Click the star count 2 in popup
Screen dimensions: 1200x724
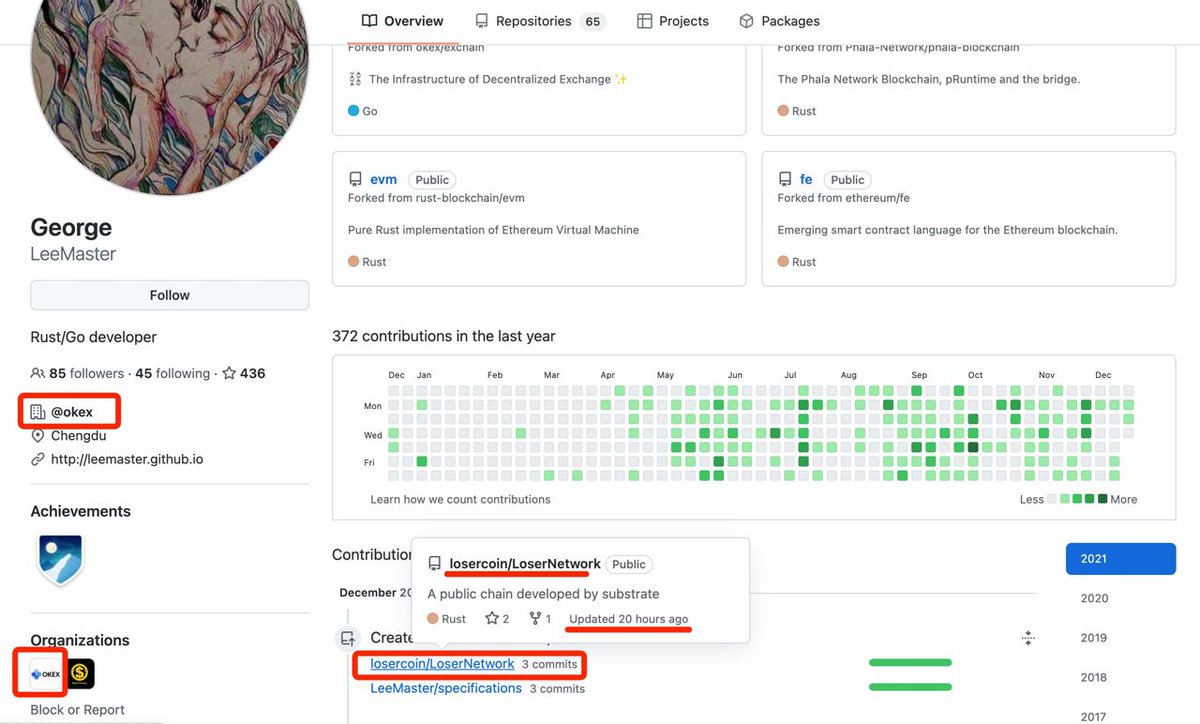point(497,619)
